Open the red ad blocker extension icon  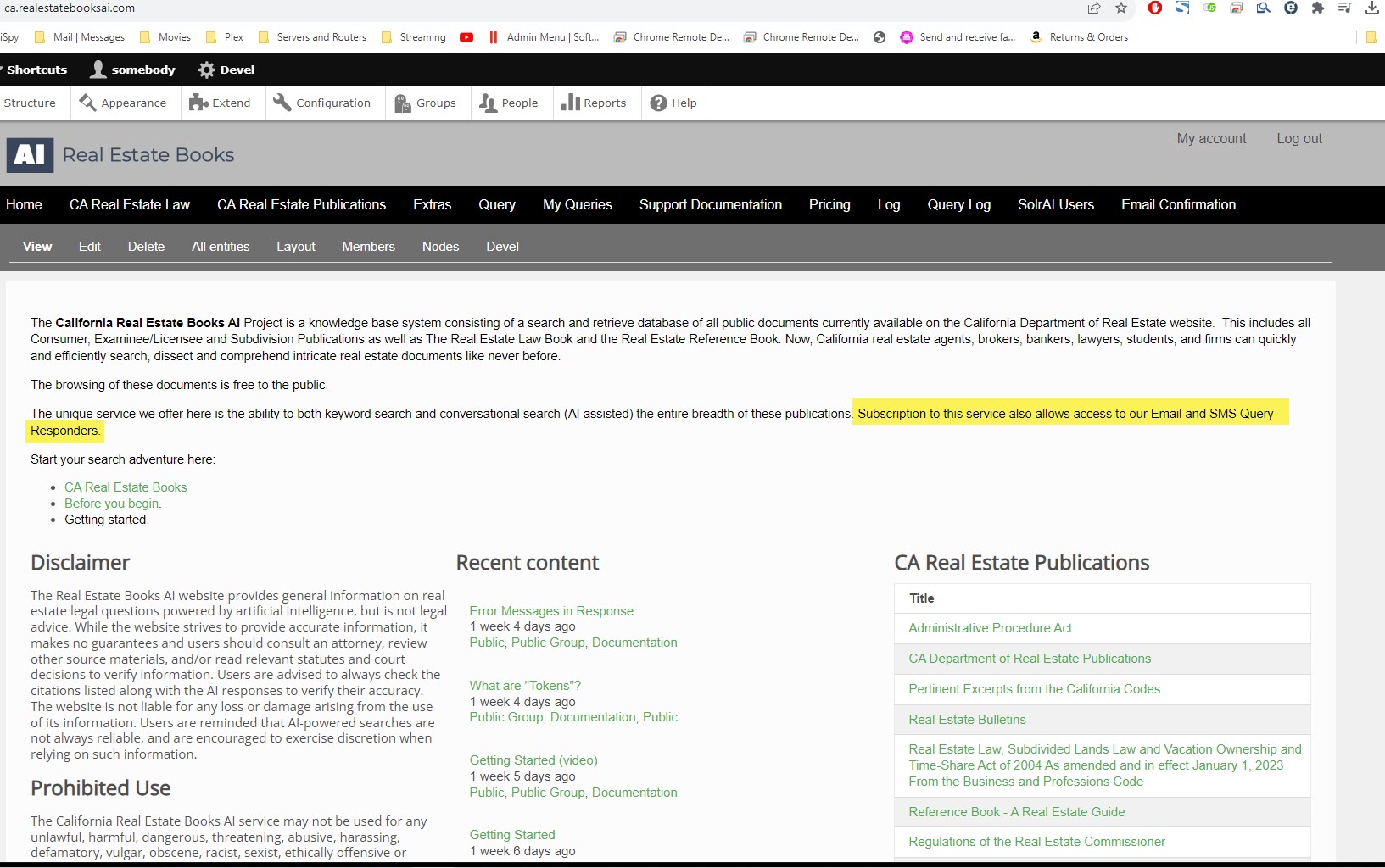1155,8
